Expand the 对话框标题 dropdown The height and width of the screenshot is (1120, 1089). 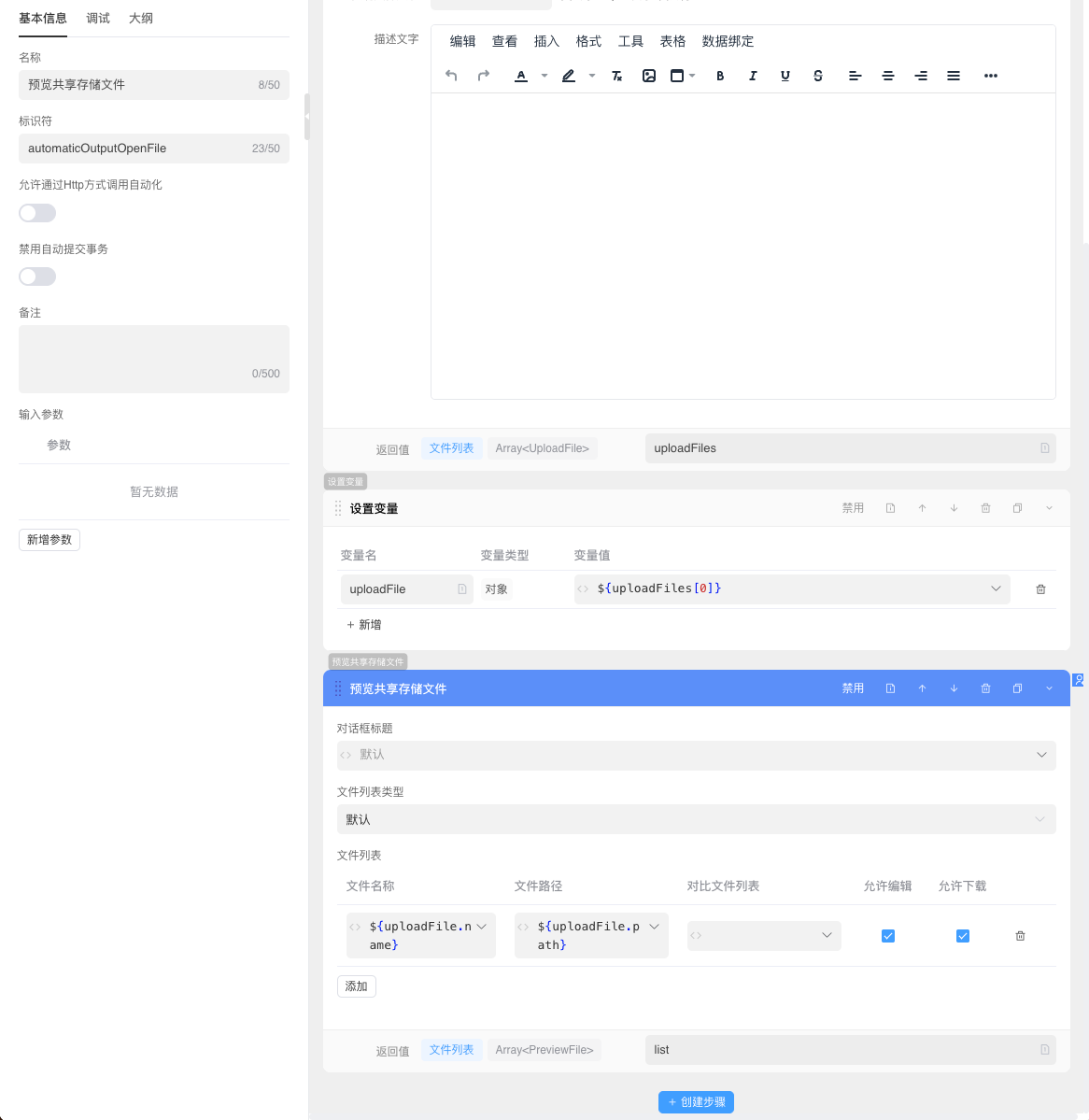[696, 755]
